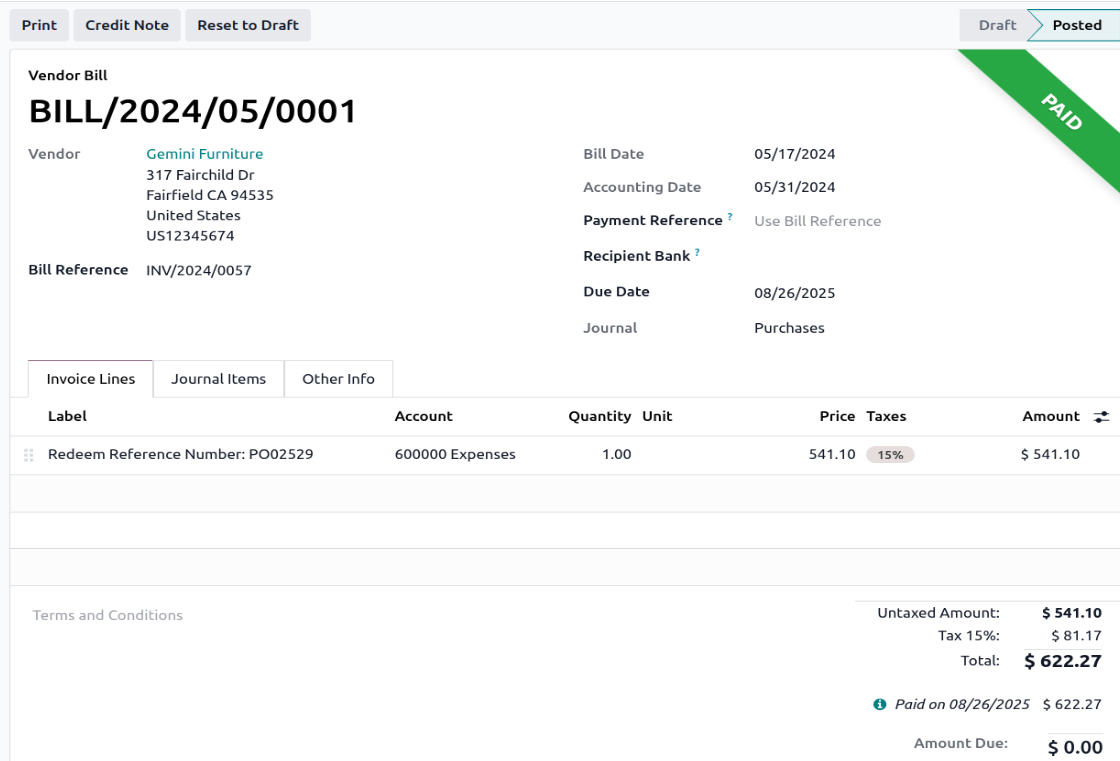Select the Draft status stage

(996, 25)
